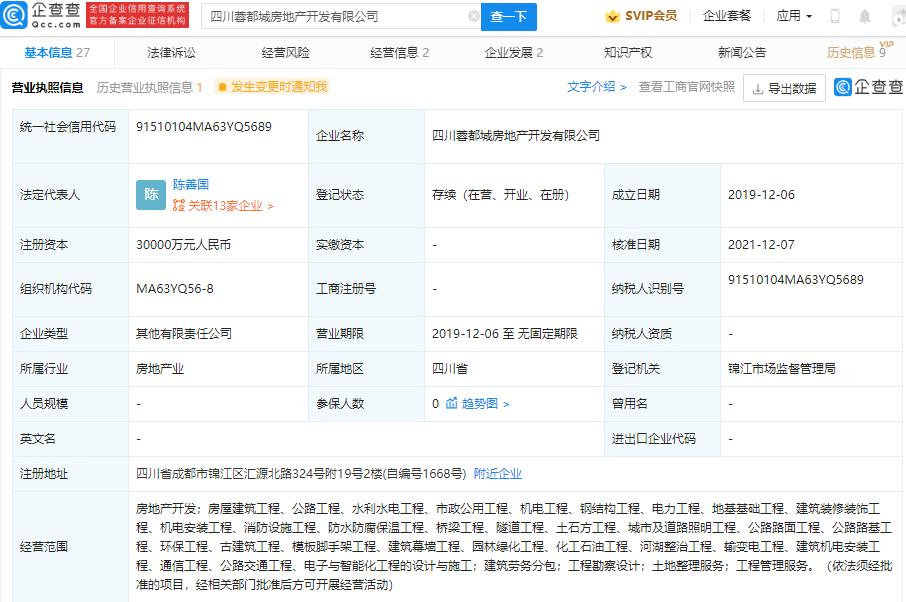Switch to 经营风险 tab
This screenshot has width=906, height=602.
tap(285, 53)
